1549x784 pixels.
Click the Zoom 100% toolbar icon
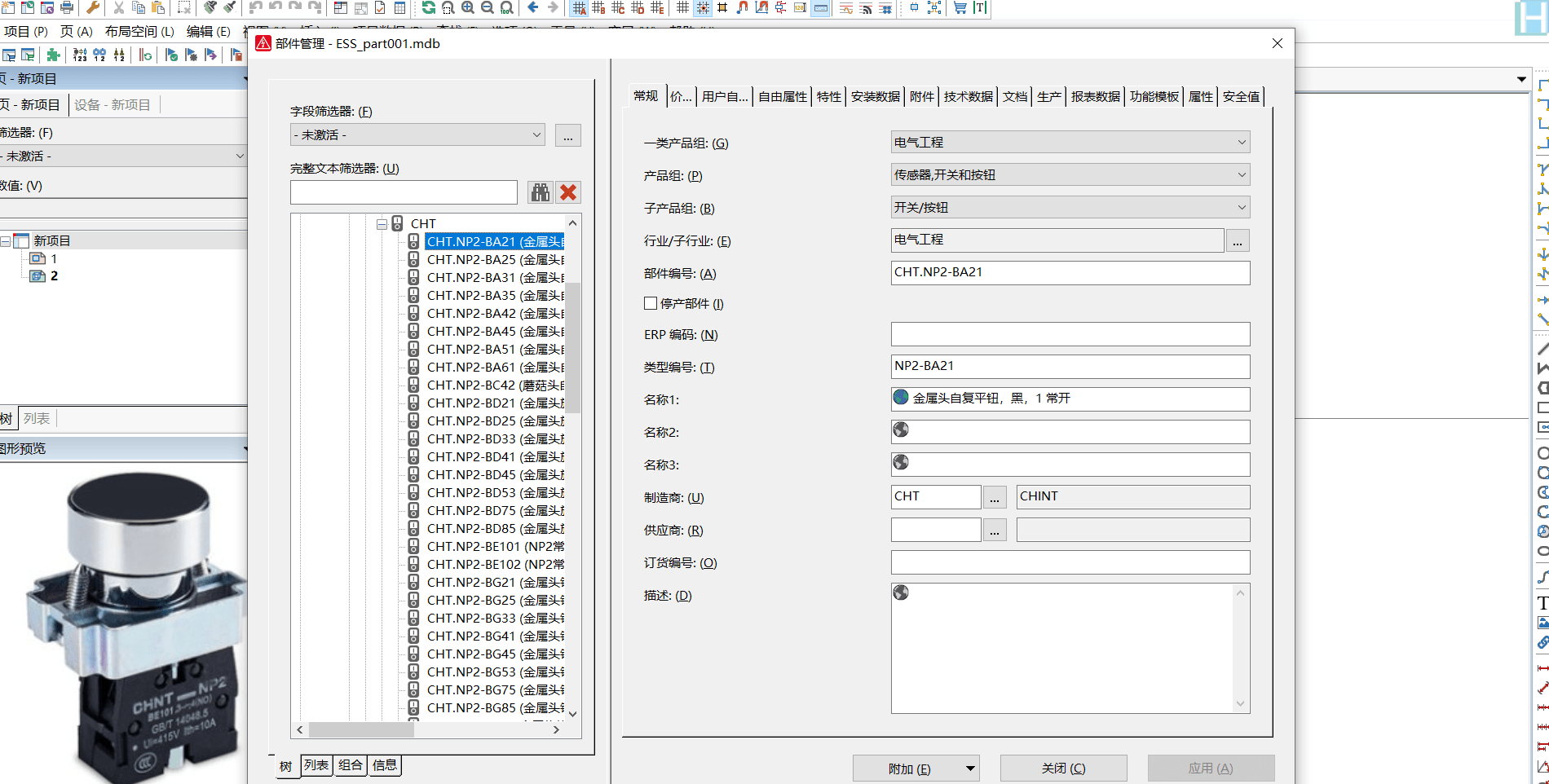point(506,8)
